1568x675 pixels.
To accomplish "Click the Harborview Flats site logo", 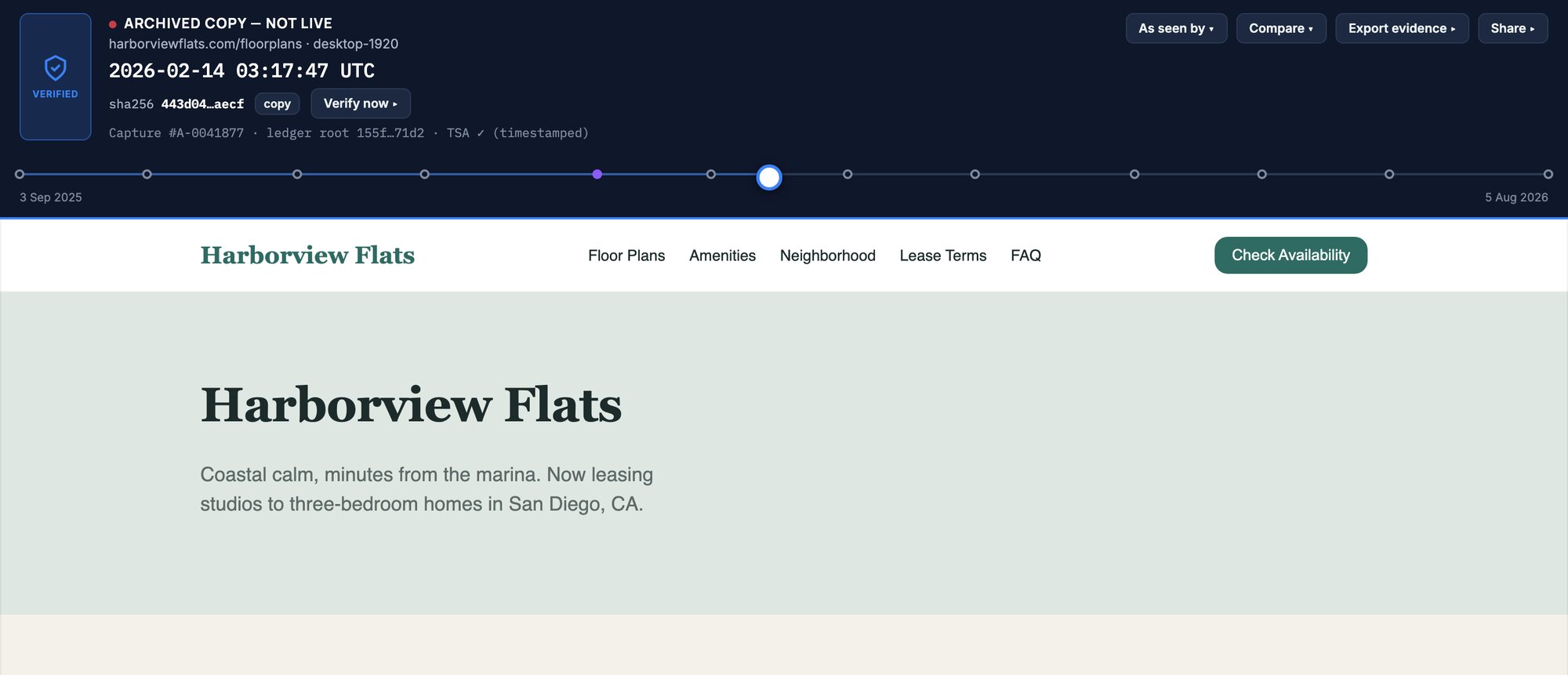I will click(x=307, y=256).
